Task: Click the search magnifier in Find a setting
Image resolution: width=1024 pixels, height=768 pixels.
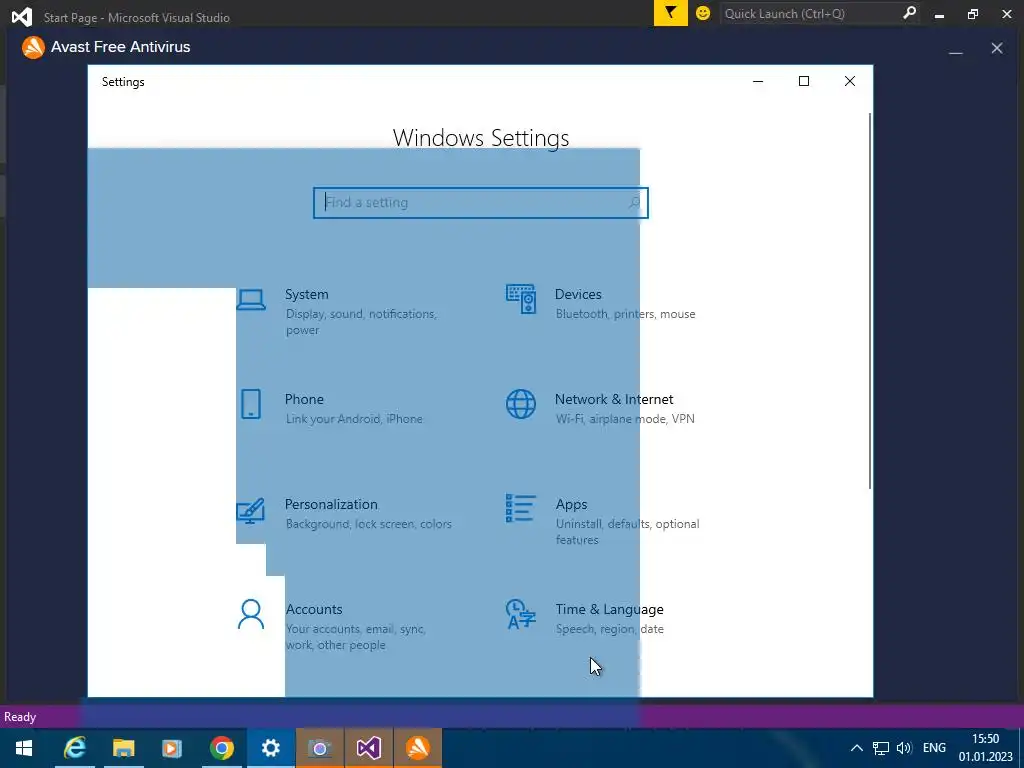Action: pyautogui.click(x=634, y=202)
